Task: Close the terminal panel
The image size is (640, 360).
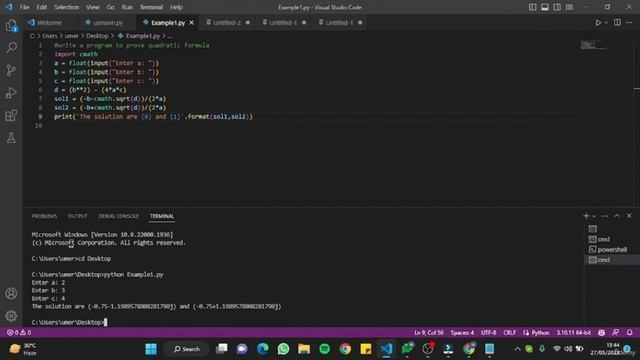Action: click(629, 216)
